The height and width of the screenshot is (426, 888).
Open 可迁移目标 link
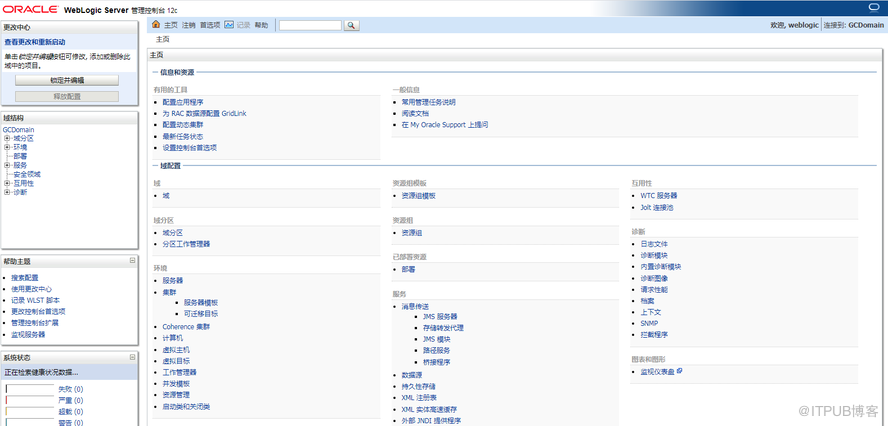[x=200, y=313]
